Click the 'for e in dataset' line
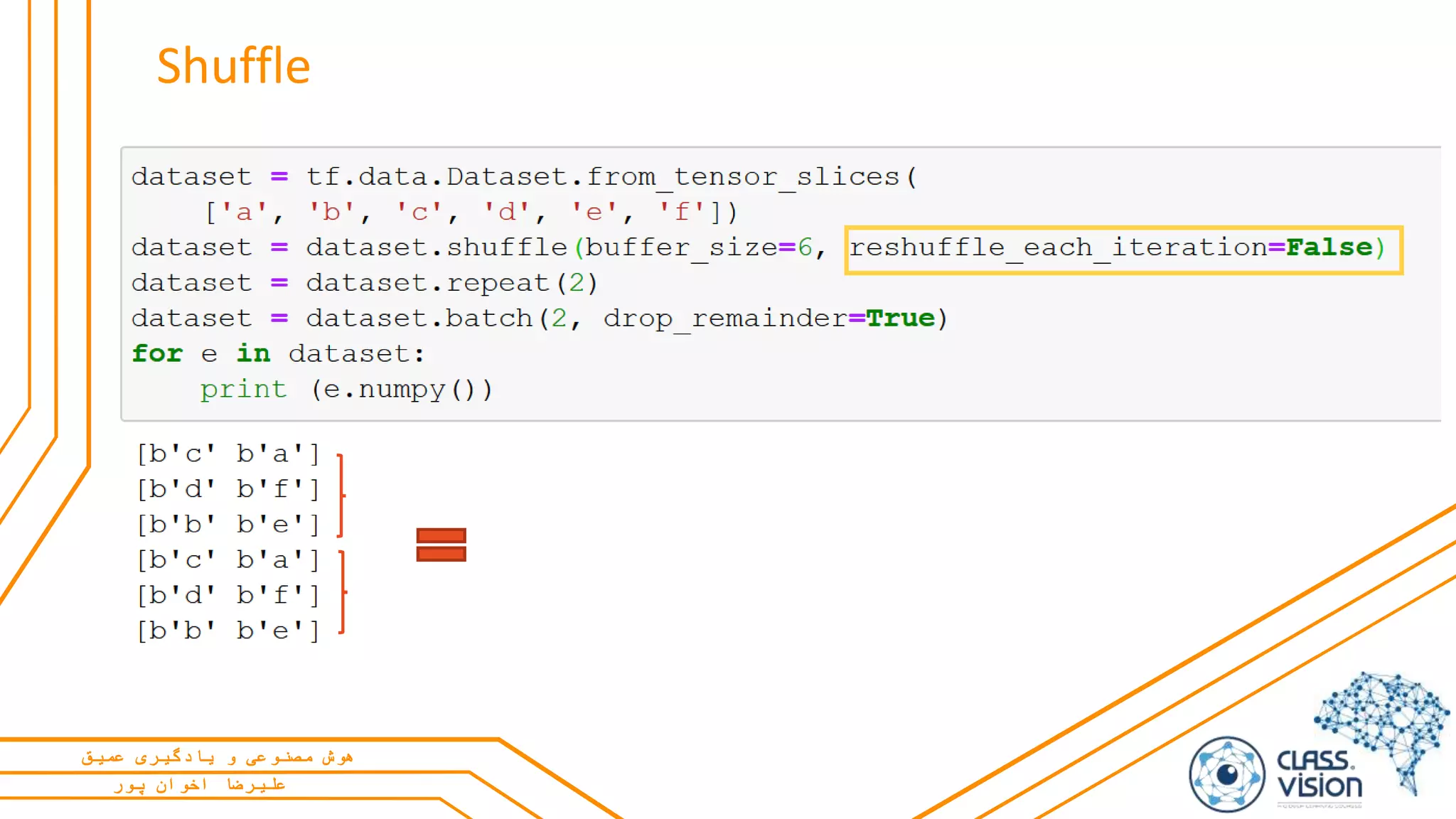This screenshot has height=819, width=1456. tap(277, 353)
